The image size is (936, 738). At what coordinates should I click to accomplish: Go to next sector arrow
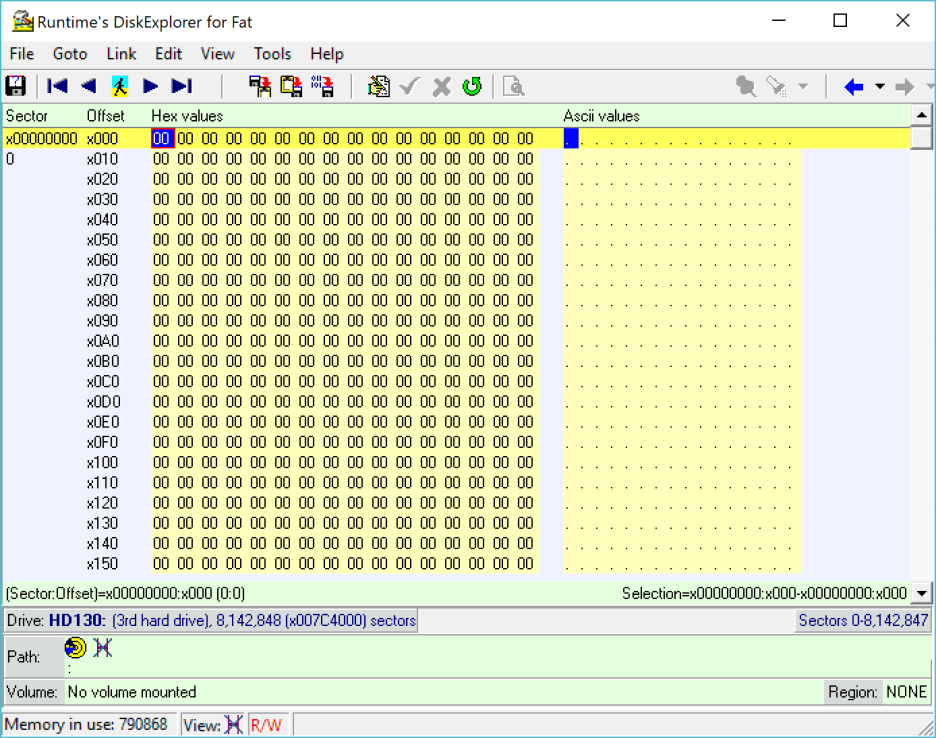pos(151,86)
